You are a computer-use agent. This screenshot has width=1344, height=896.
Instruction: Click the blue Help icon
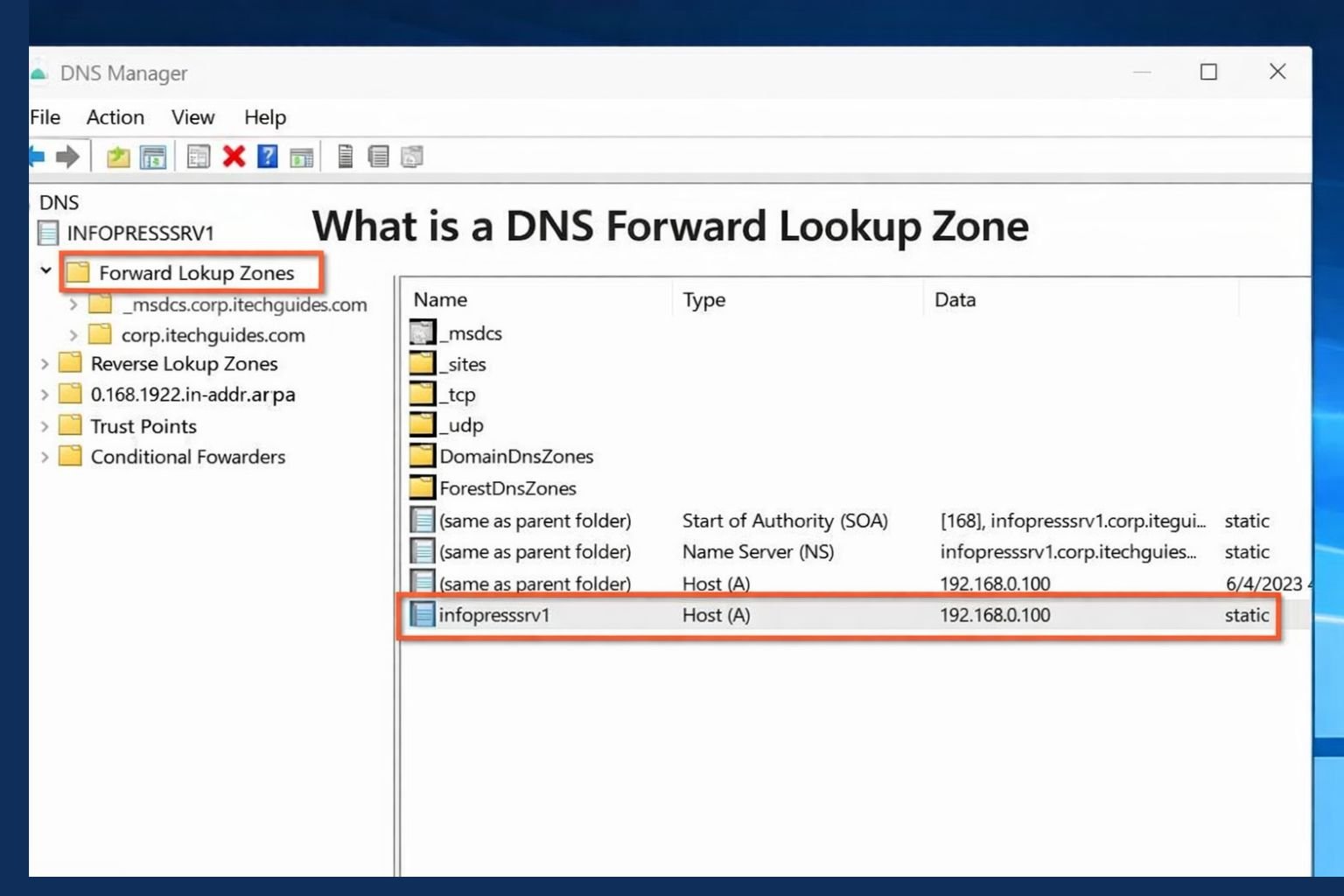[267, 156]
